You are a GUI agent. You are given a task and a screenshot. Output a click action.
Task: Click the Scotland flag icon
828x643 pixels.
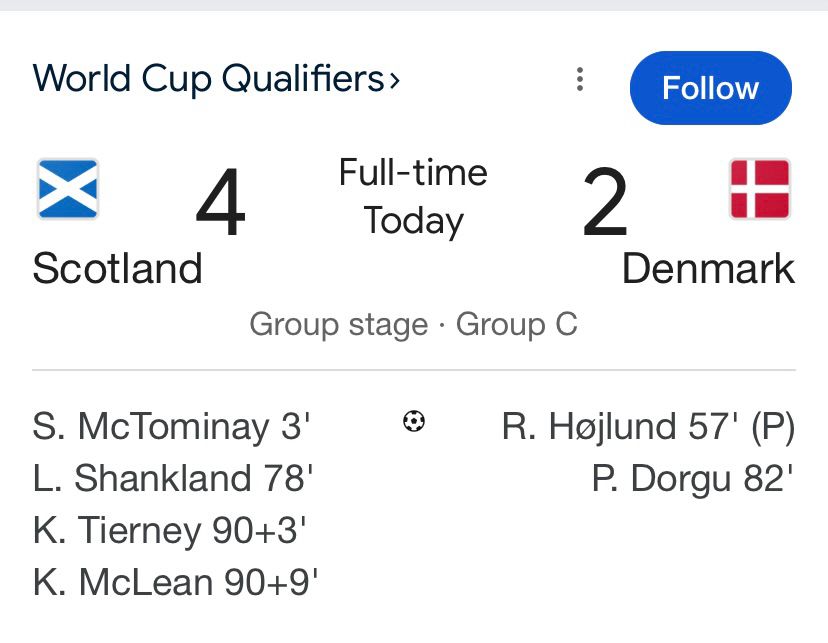point(68,189)
